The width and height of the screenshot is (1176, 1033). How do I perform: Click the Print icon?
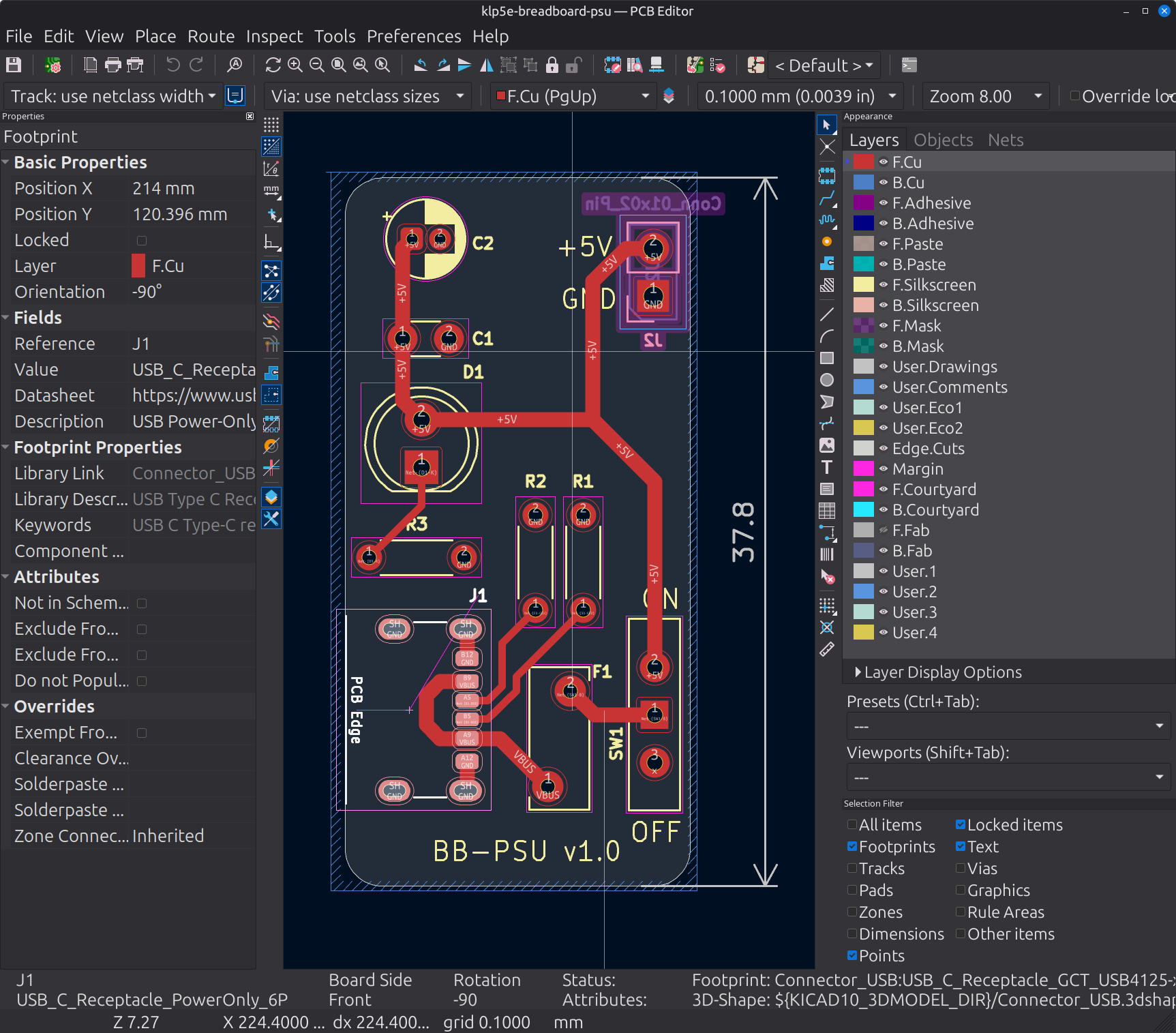click(x=112, y=65)
